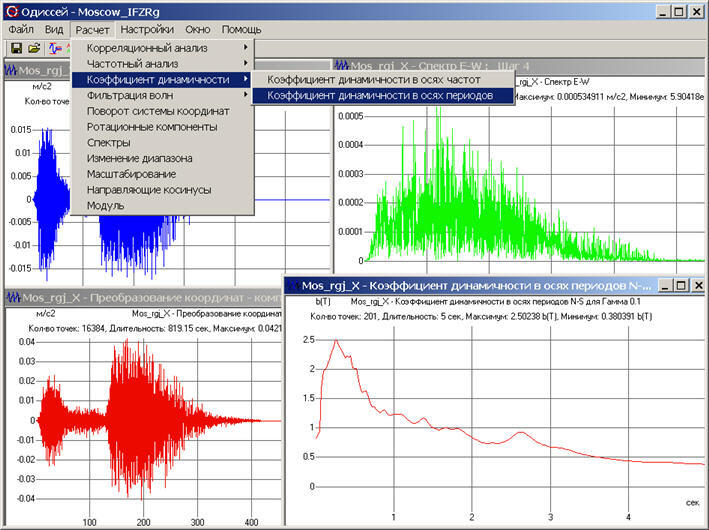The height and width of the screenshot is (530, 709).
Task: Click the blue-red waveform toolbar icon
Action: [x=55, y=48]
